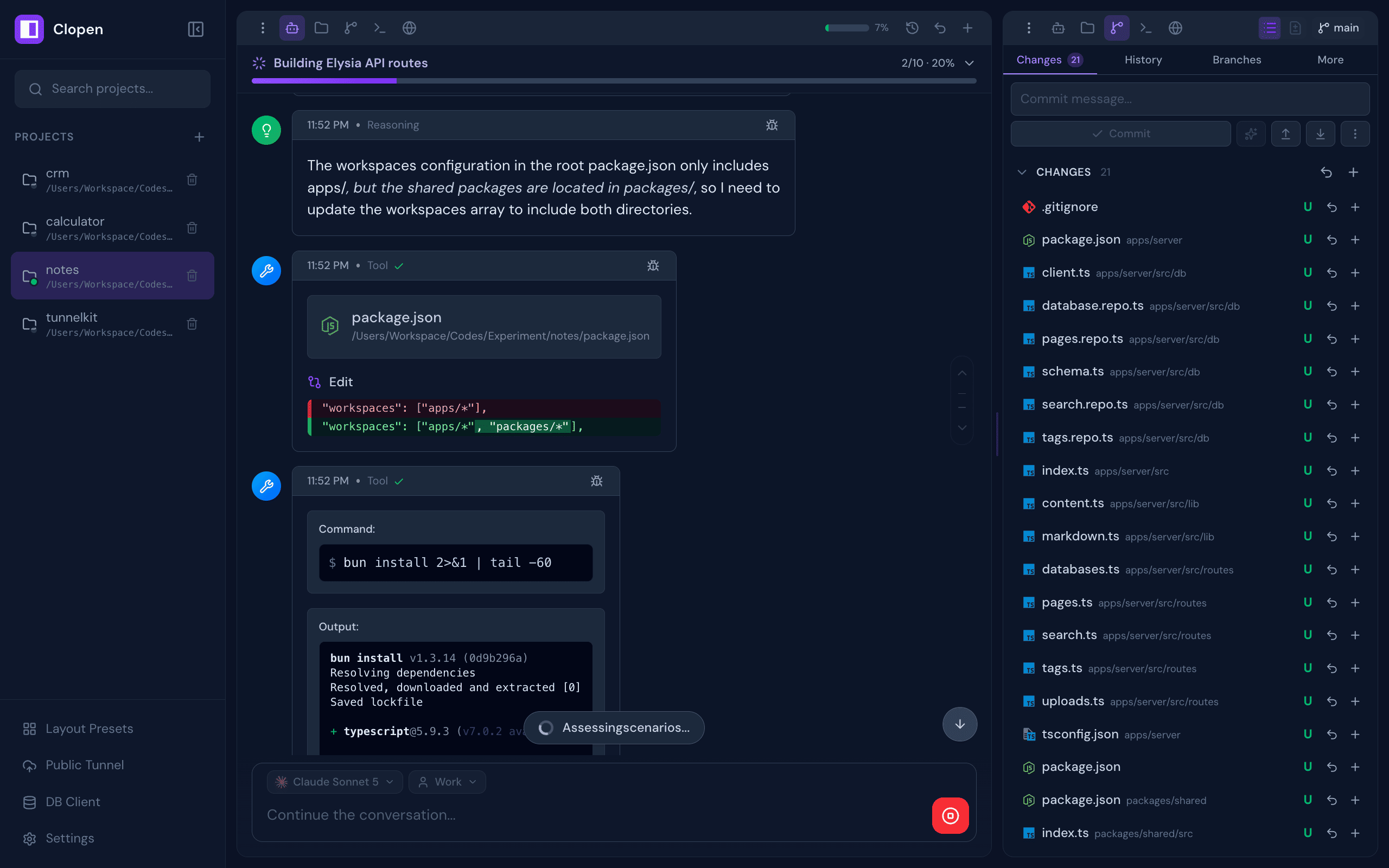Open the More tab

point(1330,60)
